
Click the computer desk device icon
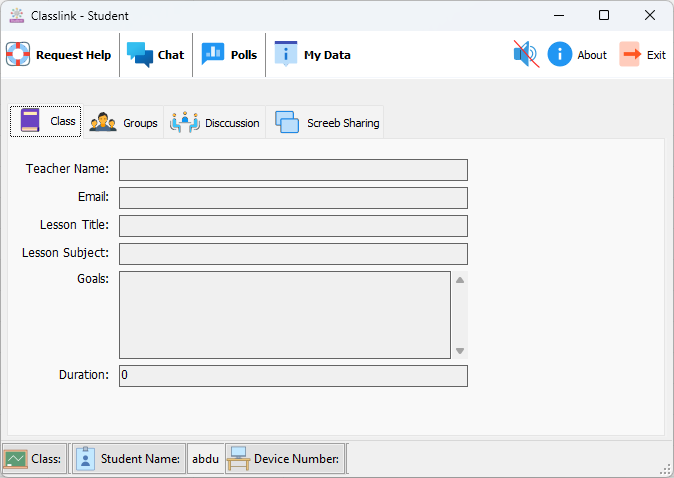(238, 459)
